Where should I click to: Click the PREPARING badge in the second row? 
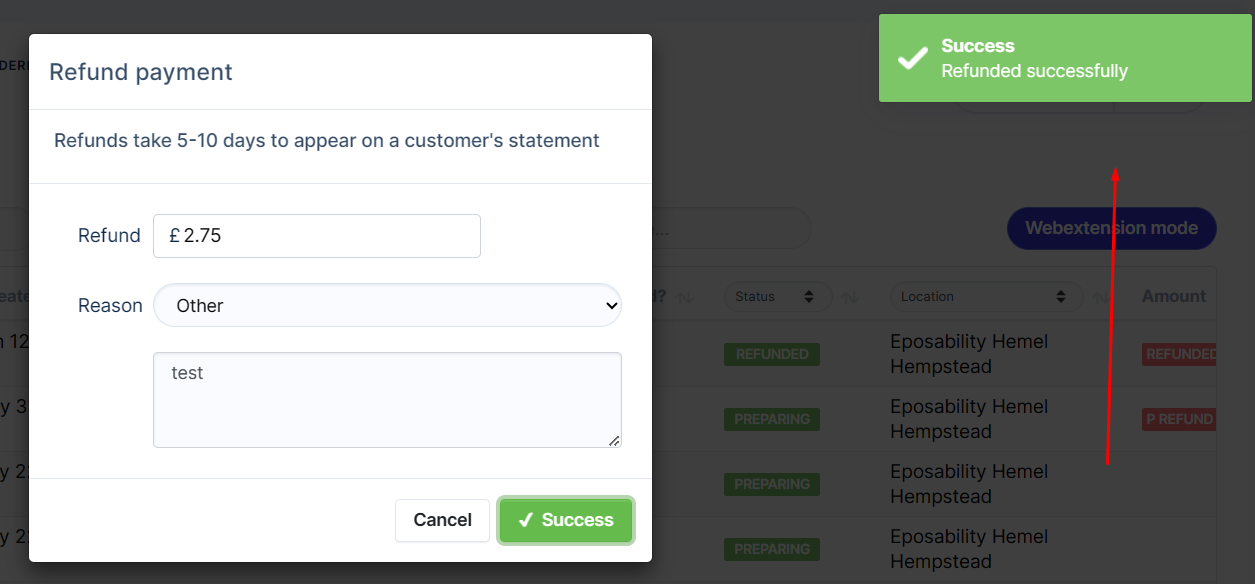coord(771,419)
